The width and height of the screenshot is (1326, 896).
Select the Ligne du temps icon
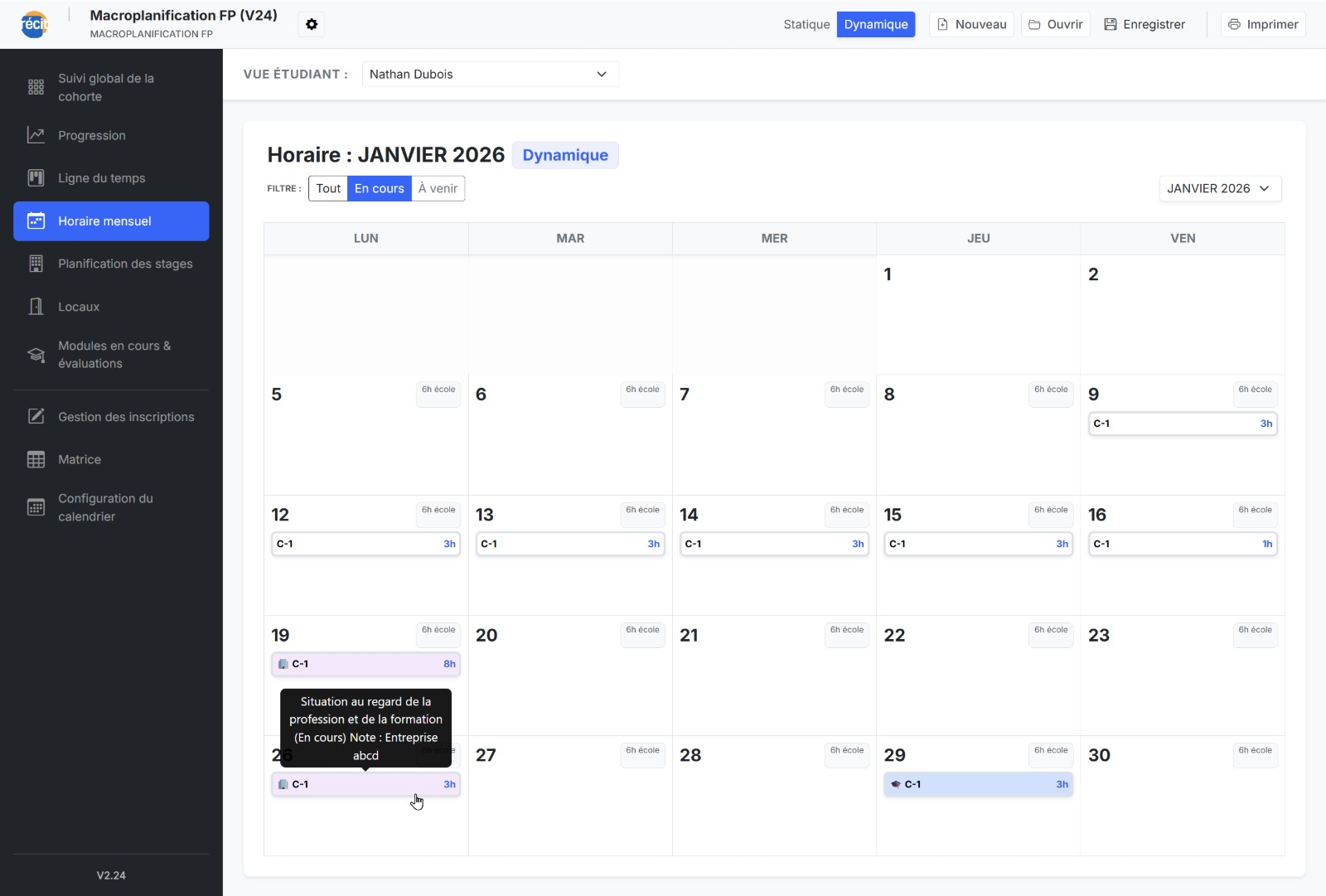[x=36, y=178]
